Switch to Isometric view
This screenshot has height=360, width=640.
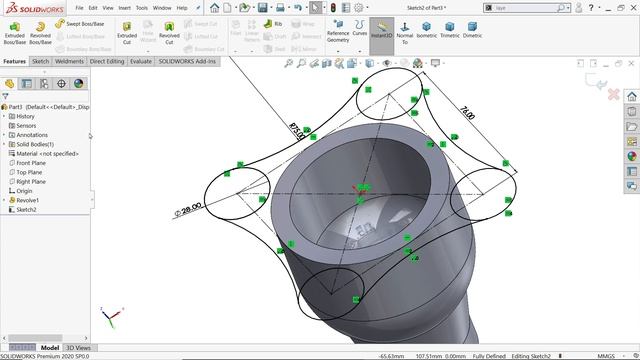tap(427, 30)
